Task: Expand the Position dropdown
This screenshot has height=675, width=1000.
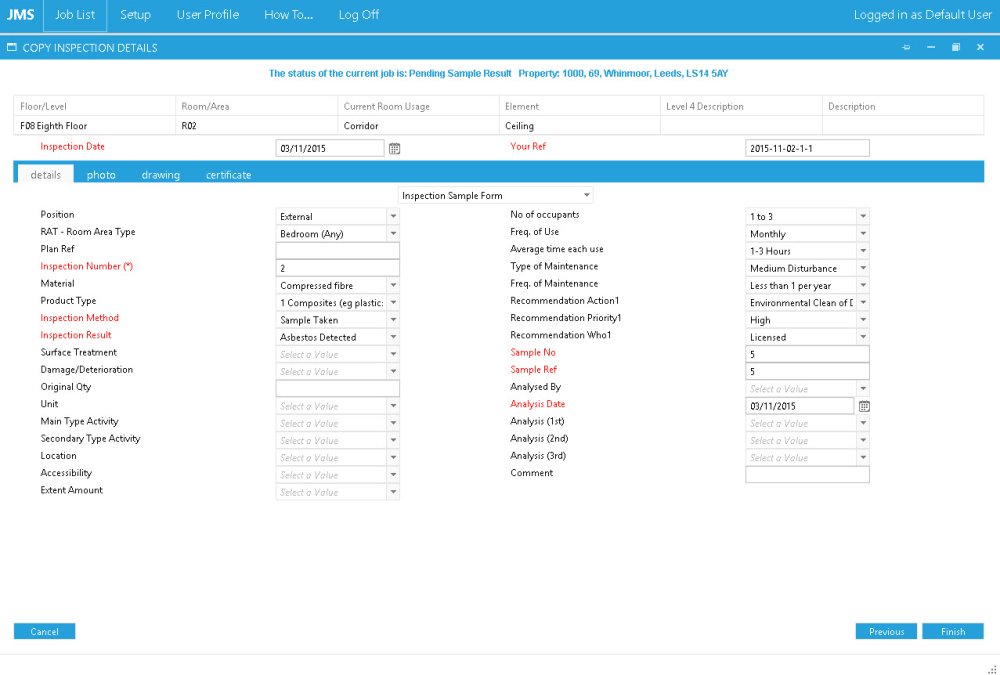Action: 393,216
